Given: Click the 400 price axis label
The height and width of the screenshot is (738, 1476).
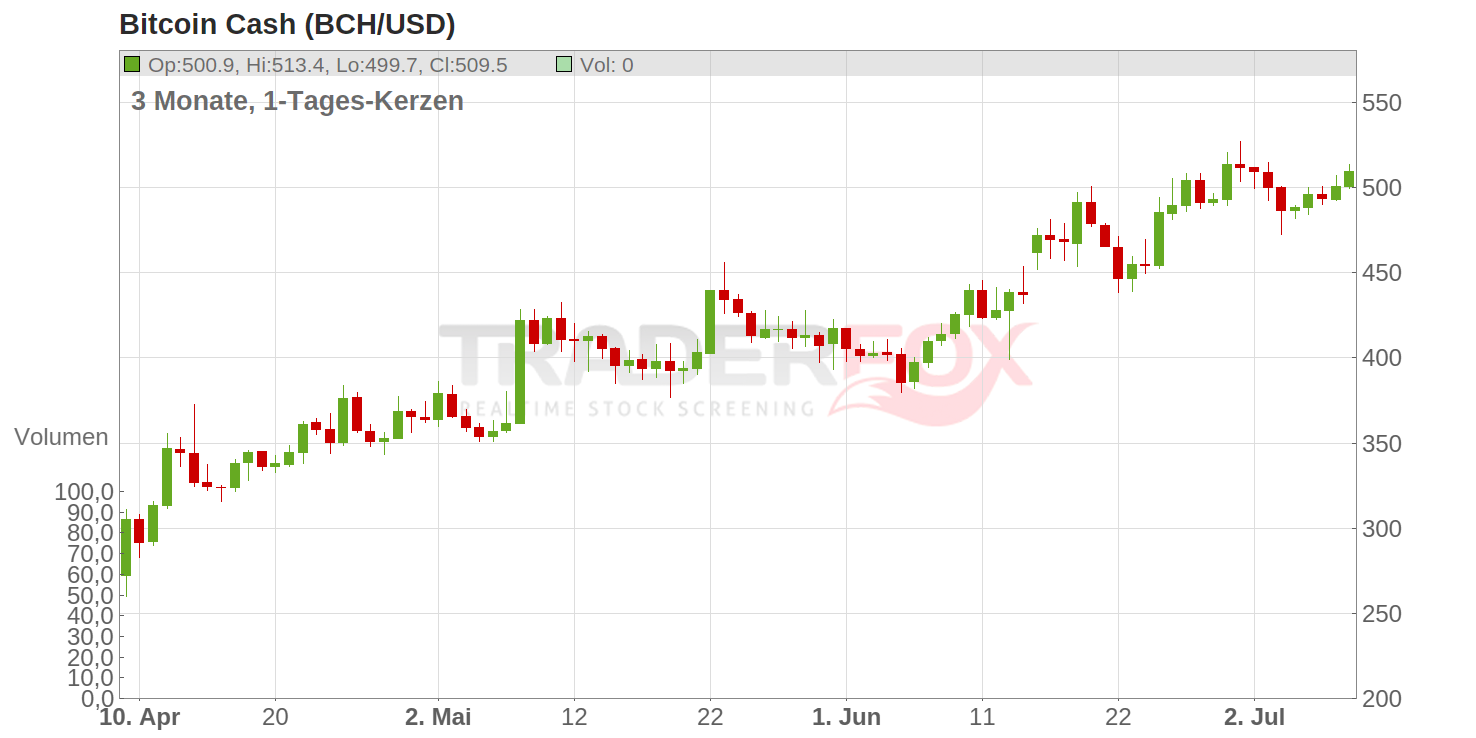Looking at the screenshot, I should (x=1381, y=358).
